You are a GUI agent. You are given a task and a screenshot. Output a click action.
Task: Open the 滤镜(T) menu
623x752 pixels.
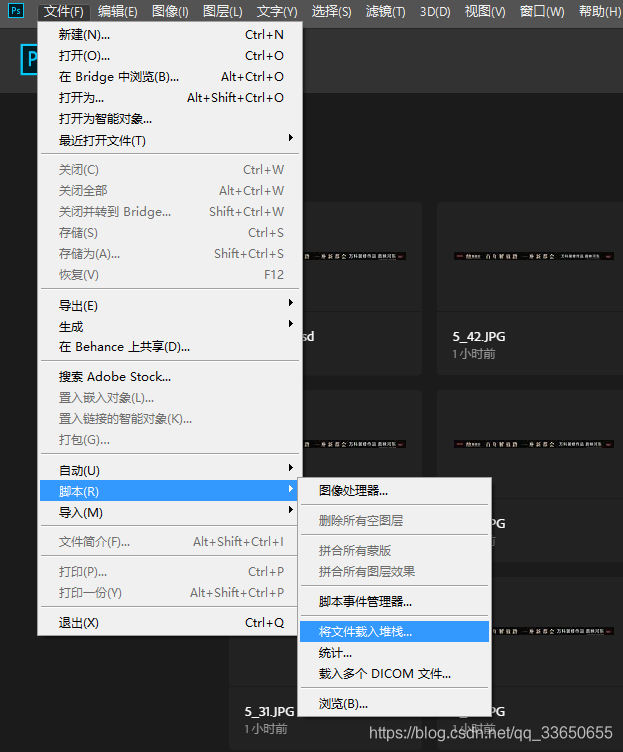click(386, 12)
